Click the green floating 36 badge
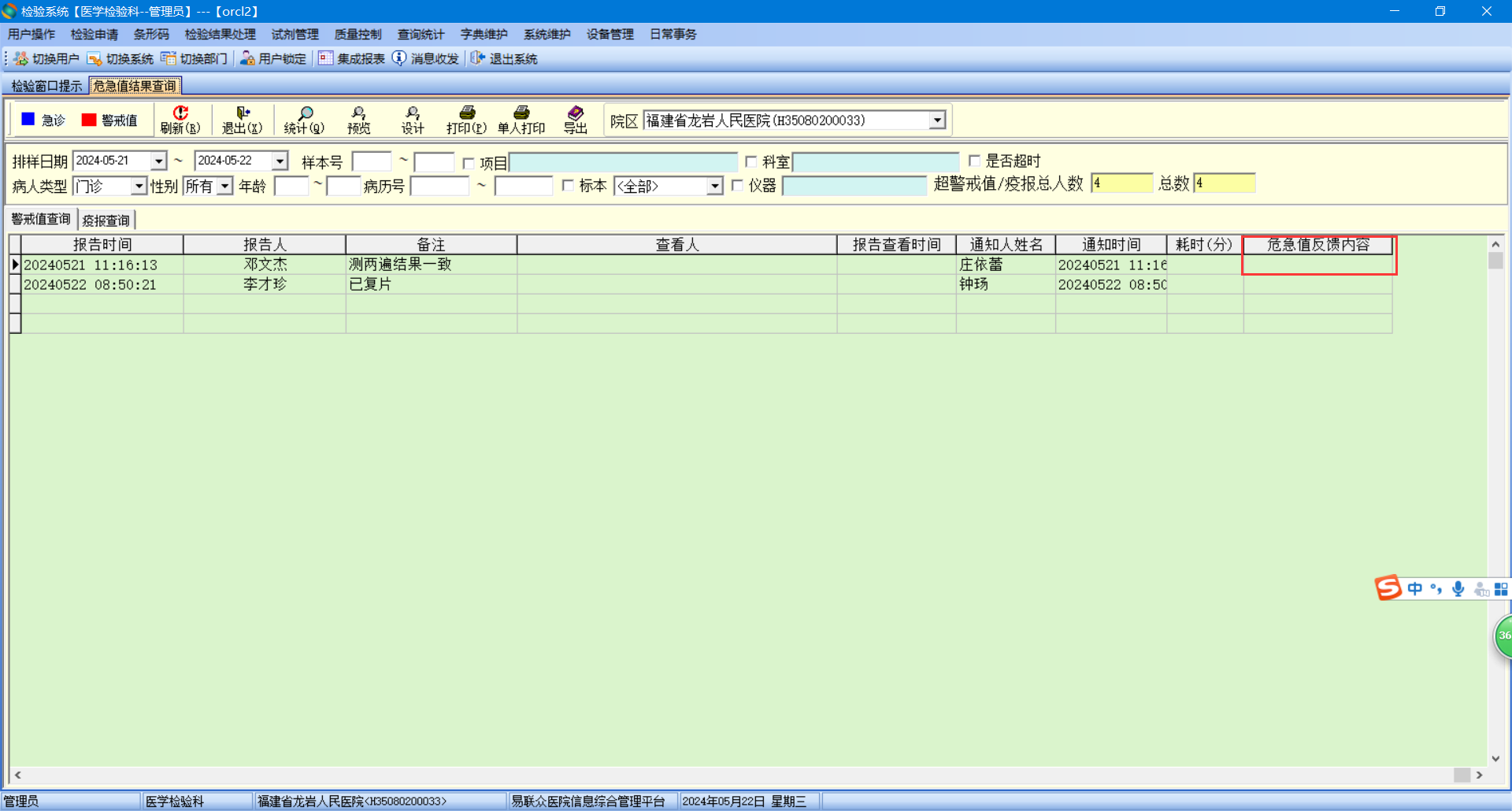 click(x=1504, y=635)
